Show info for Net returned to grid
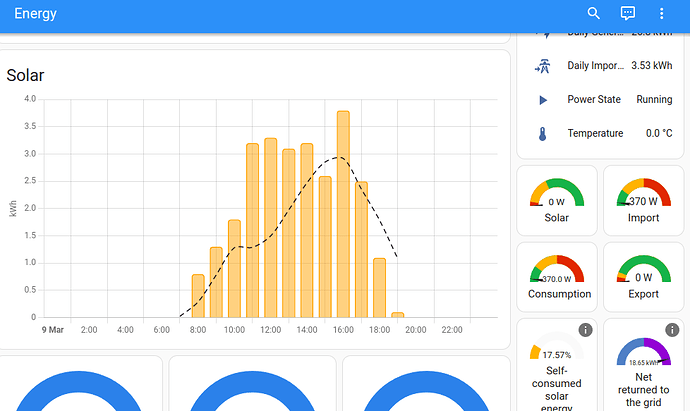 click(x=672, y=330)
